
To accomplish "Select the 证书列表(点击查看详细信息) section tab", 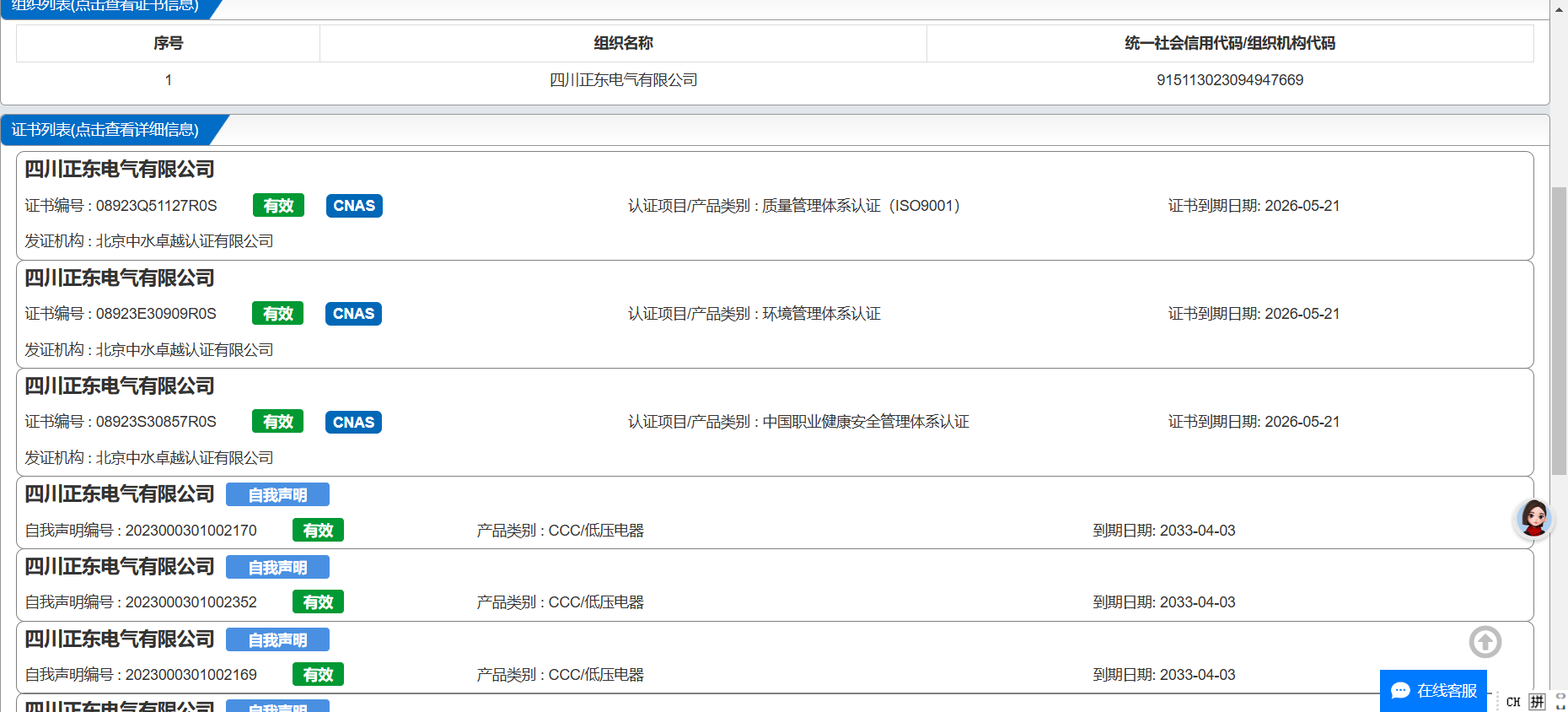I will [105, 130].
